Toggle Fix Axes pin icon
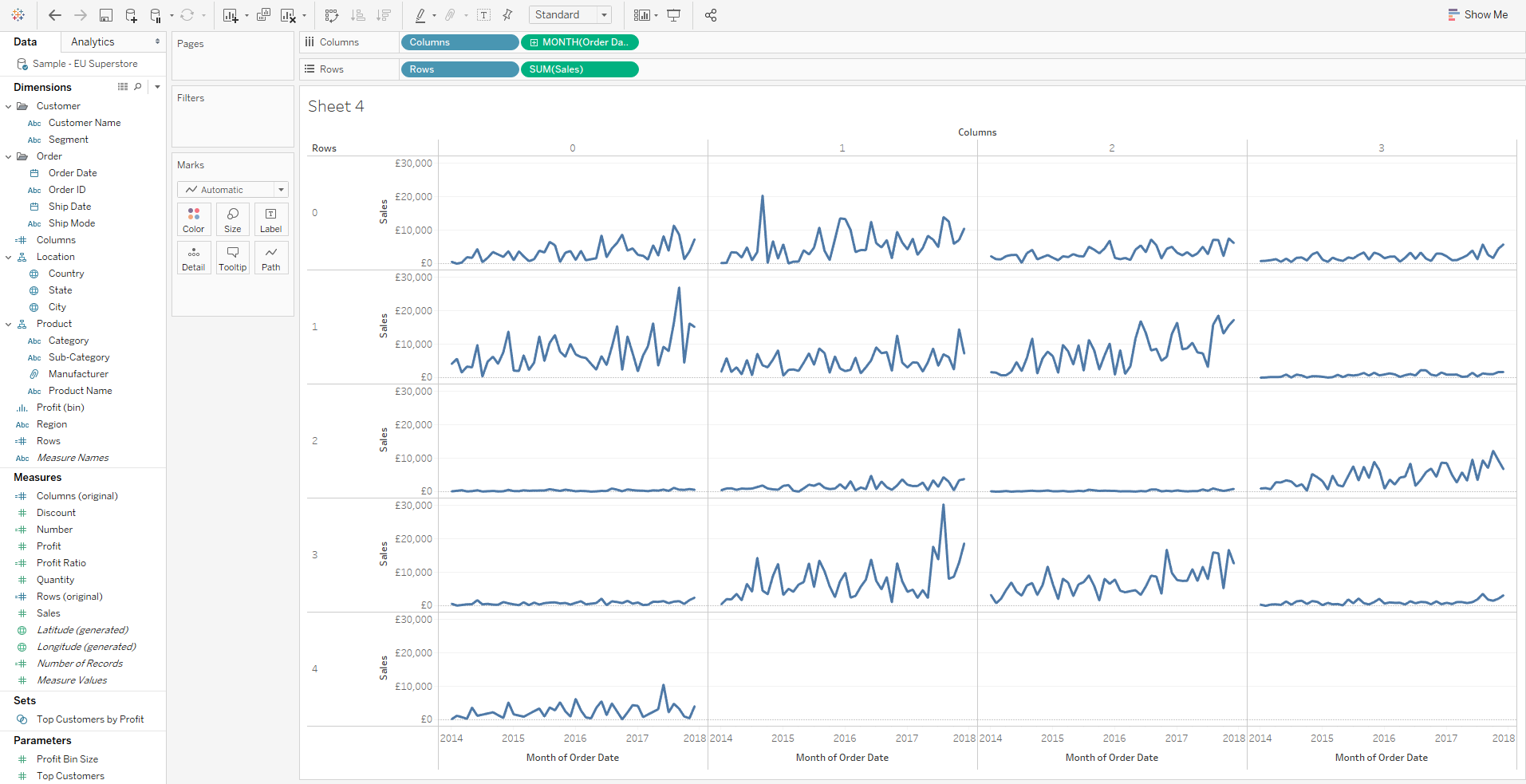The width and height of the screenshot is (1526, 784). tap(507, 15)
